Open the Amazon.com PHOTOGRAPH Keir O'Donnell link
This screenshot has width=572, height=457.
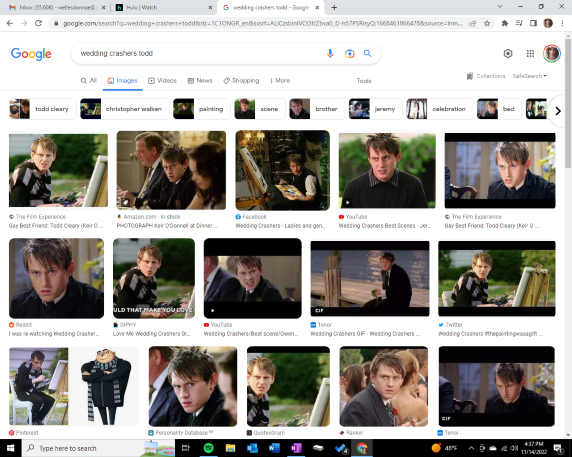pyautogui.click(x=167, y=226)
